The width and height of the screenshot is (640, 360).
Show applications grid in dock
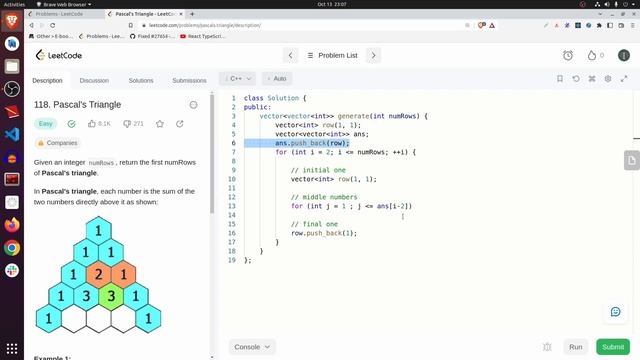tap(12, 349)
